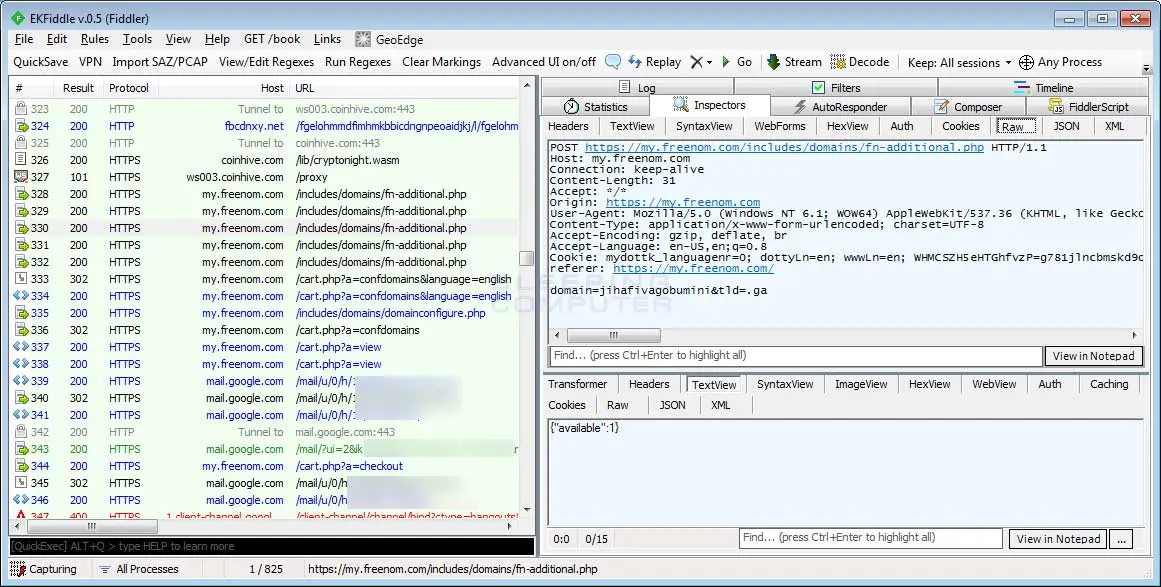Viewport: 1161px width, 587px height.
Task: Click the Go resume arrow icon
Action: (726, 62)
